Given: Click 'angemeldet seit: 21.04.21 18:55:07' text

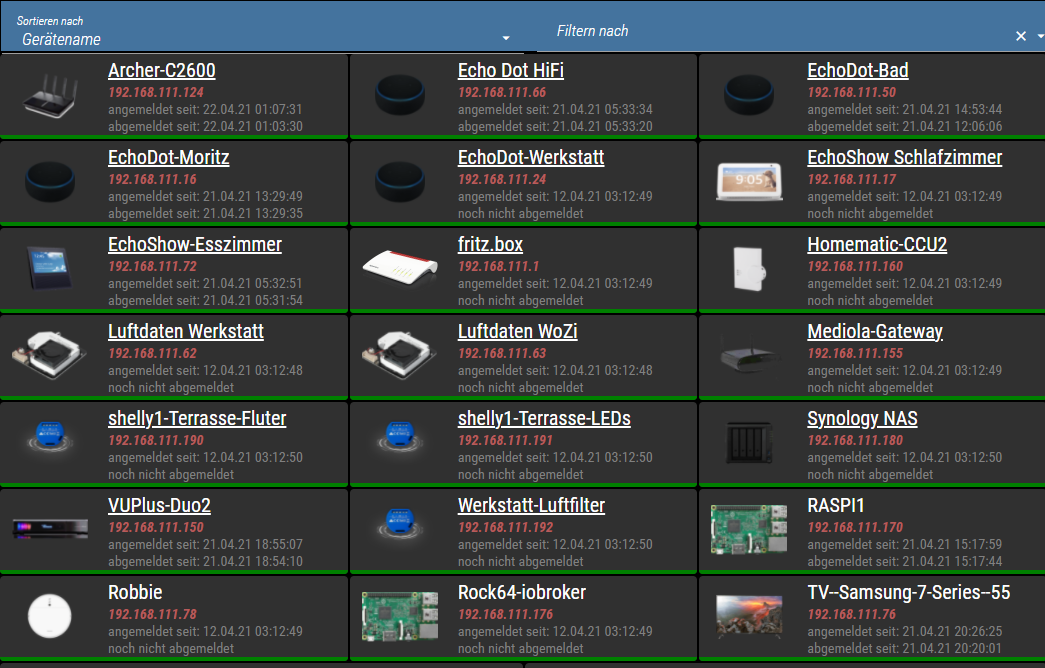Looking at the screenshot, I should 205,545.
